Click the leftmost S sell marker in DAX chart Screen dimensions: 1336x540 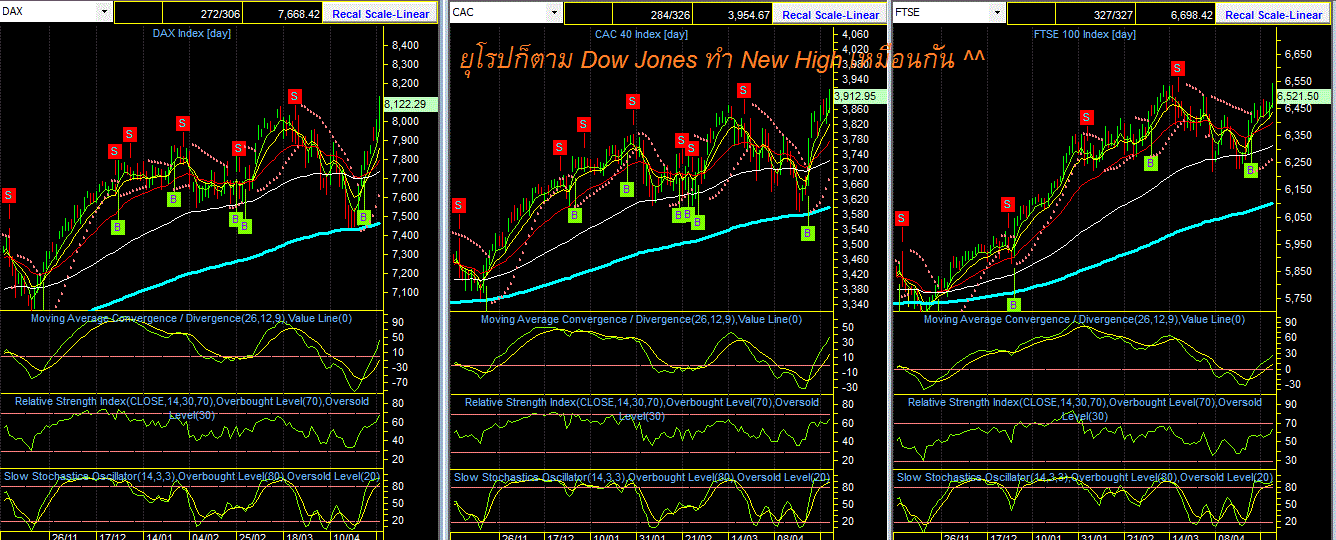[x=8, y=195]
